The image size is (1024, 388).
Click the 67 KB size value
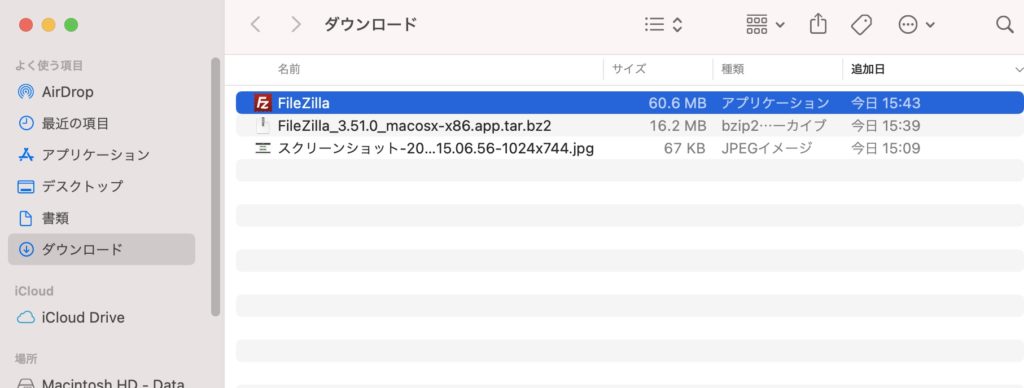(684, 148)
